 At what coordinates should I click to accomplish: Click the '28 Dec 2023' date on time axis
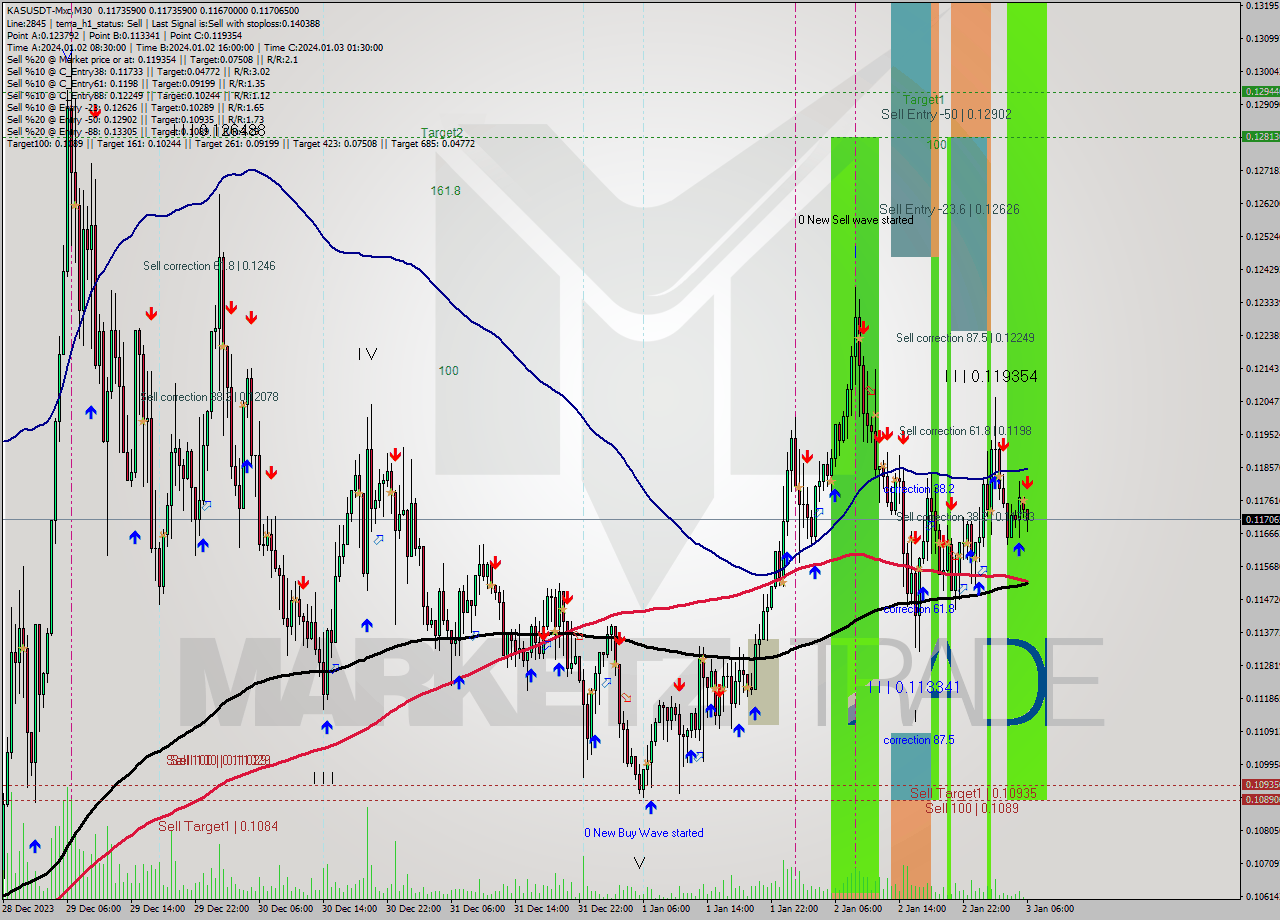[30, 909]
